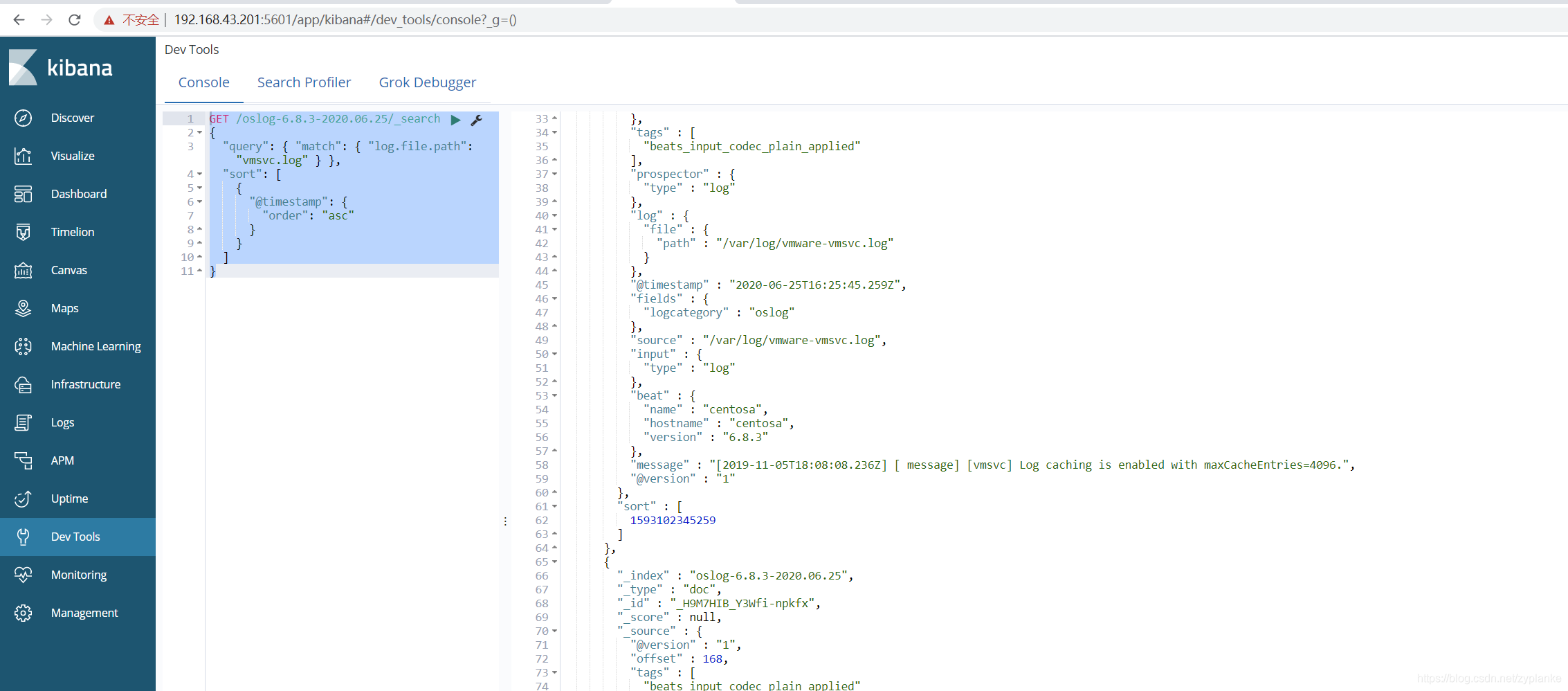Collapse prospector fold at line 37

554,174
